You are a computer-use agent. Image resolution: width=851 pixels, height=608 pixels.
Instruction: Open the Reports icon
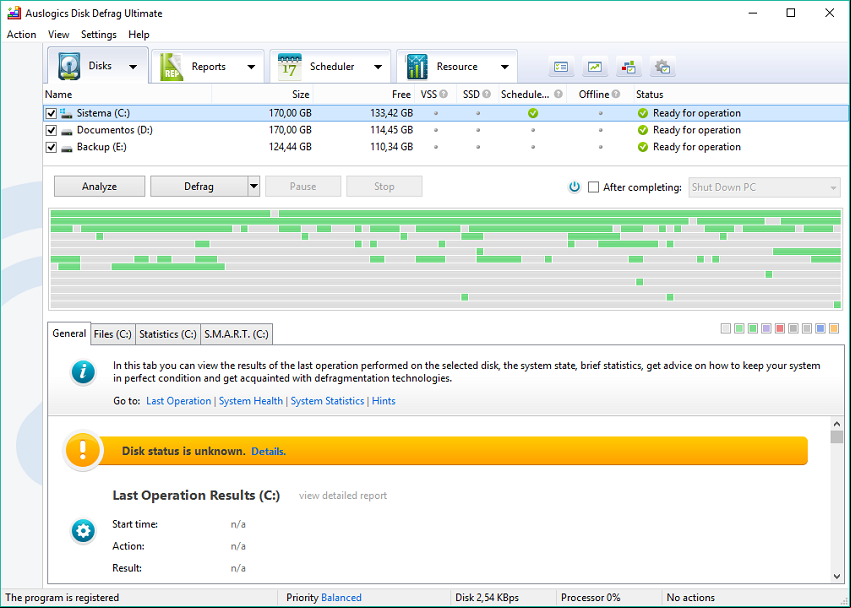pos(172,67)
